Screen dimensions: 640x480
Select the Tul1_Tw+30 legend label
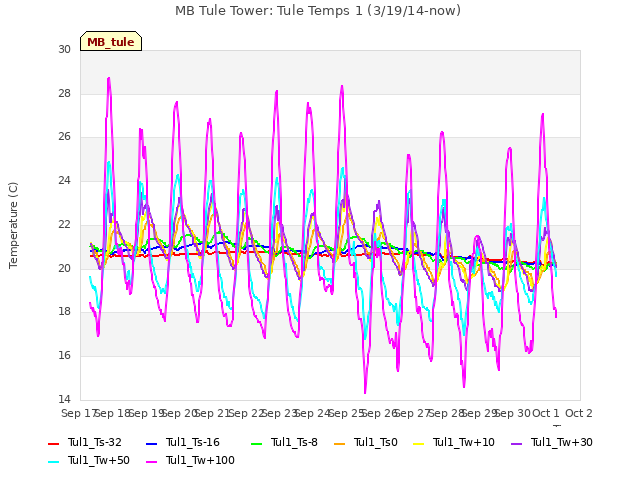click(x=562, y=442)
